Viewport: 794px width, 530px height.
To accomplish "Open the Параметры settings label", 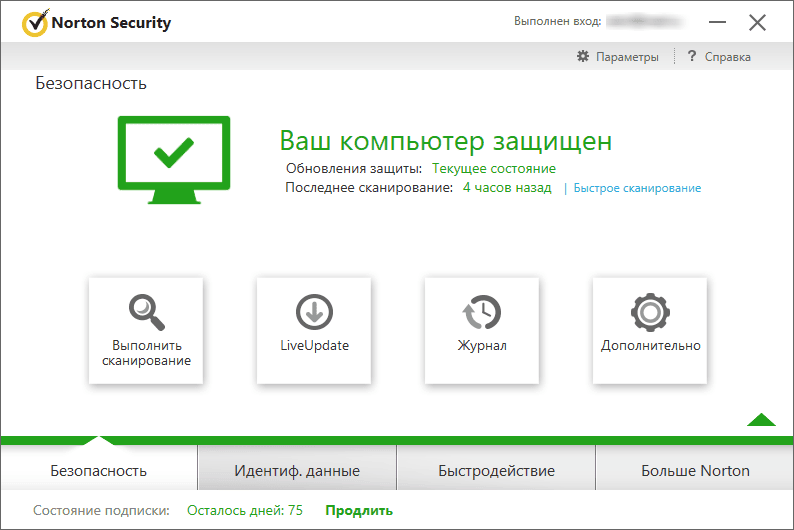I will pyautogui.click(x=627, y=57).
